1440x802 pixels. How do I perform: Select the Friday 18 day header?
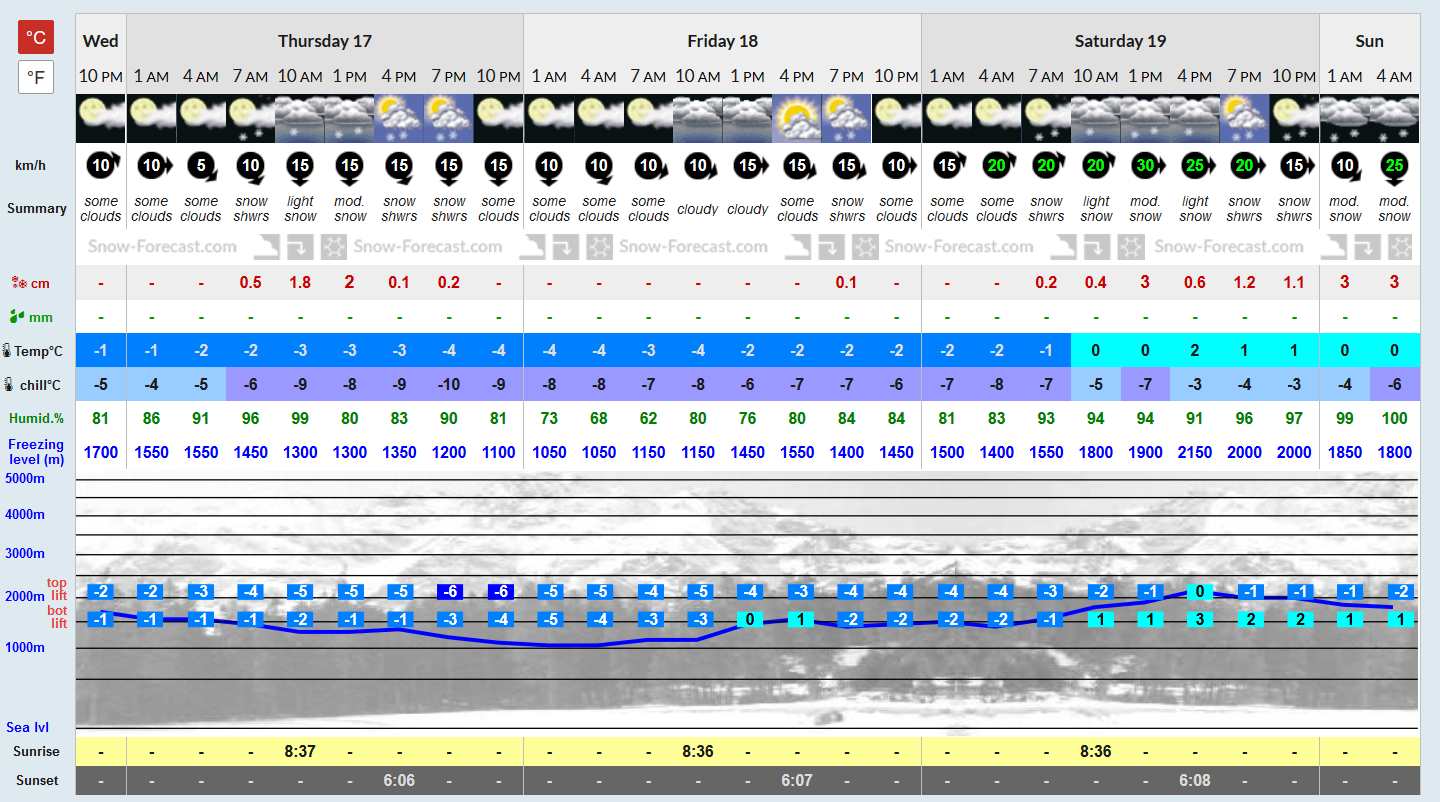tap(722, 41)
